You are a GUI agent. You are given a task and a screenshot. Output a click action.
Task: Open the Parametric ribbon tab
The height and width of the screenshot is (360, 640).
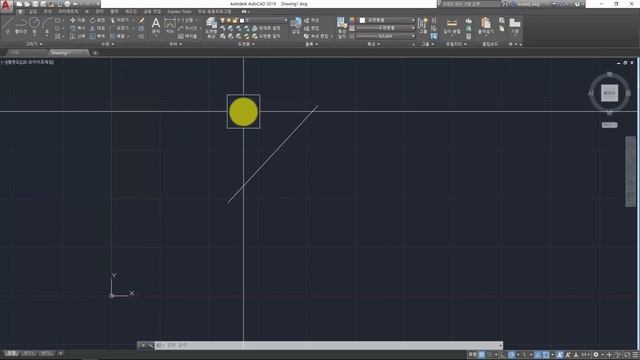click(68, 12)
